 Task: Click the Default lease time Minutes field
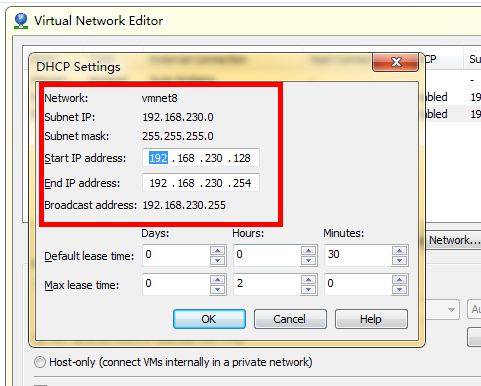358,255
